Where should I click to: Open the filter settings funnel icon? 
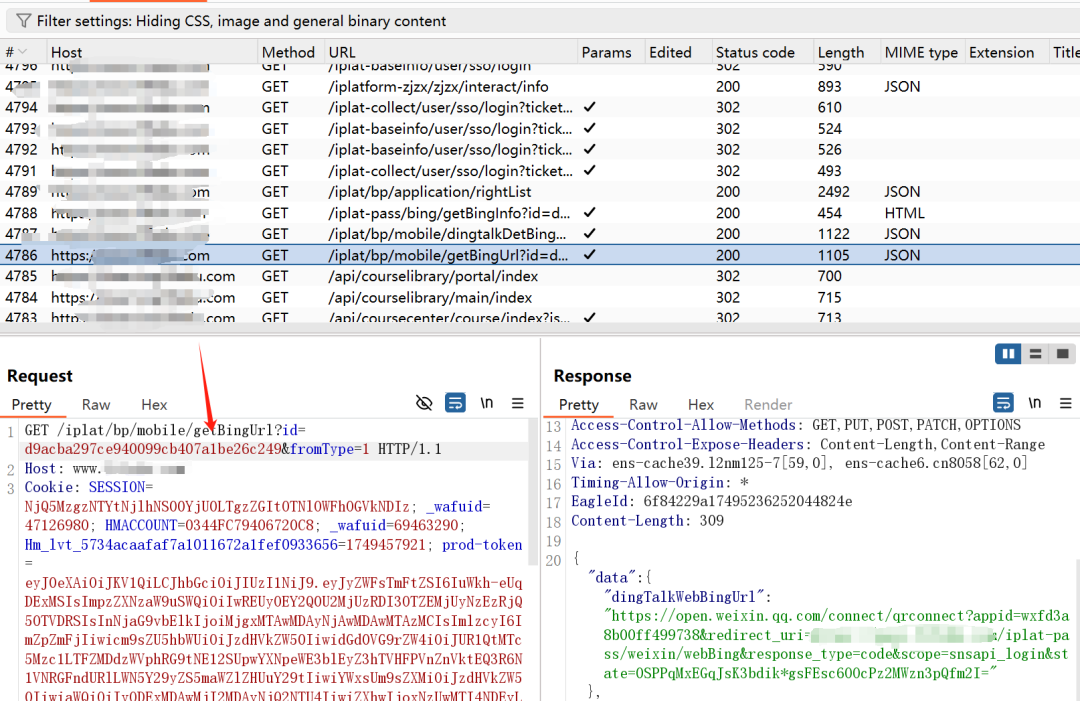coord(23,21)
